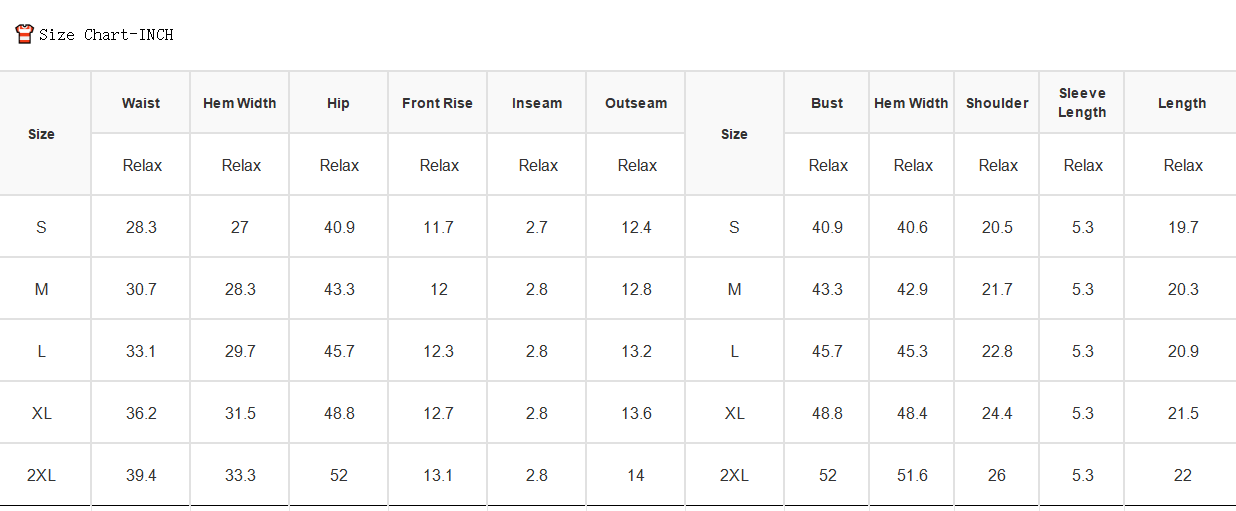
Task: Select the S outseam value 12.4
Action: coord(636,227)
